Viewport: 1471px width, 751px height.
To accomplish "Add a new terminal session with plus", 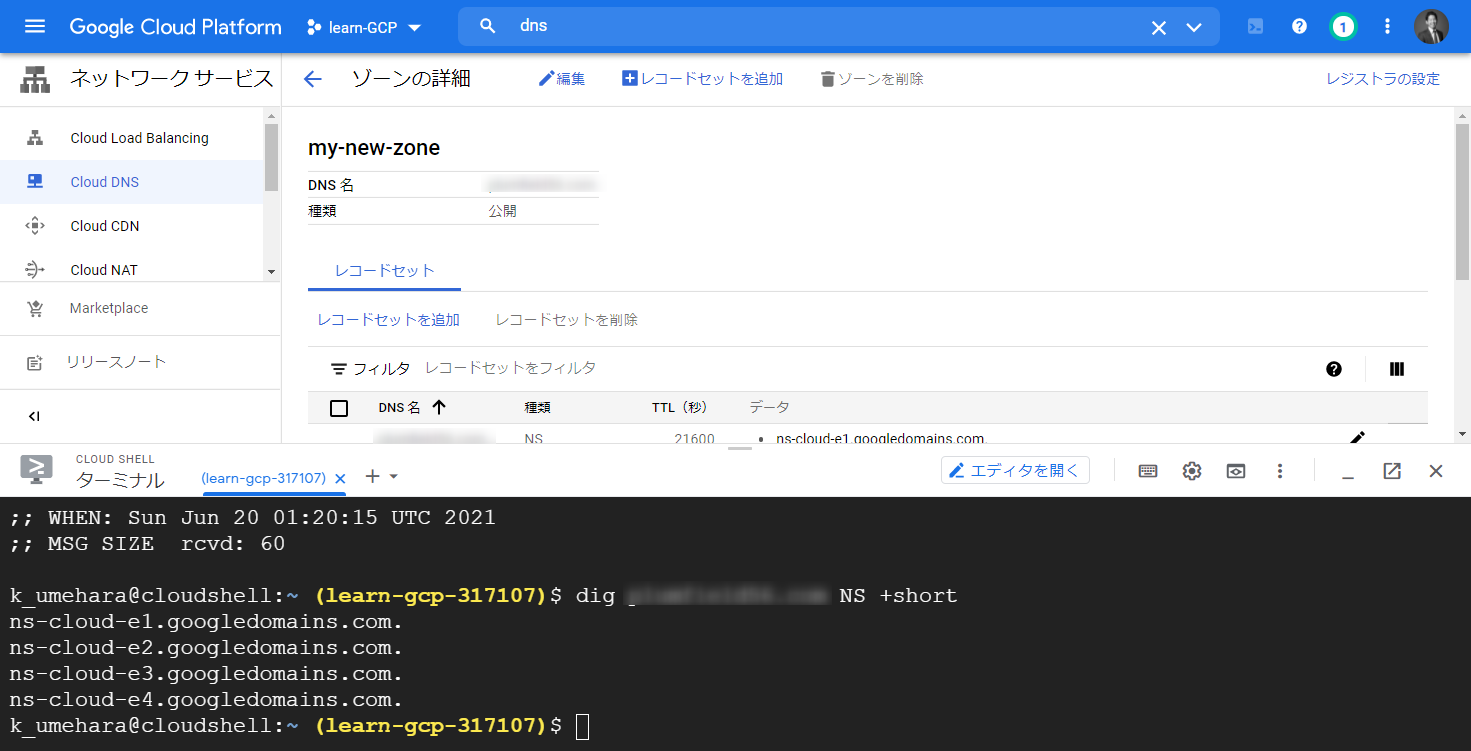I will (372, 476).
